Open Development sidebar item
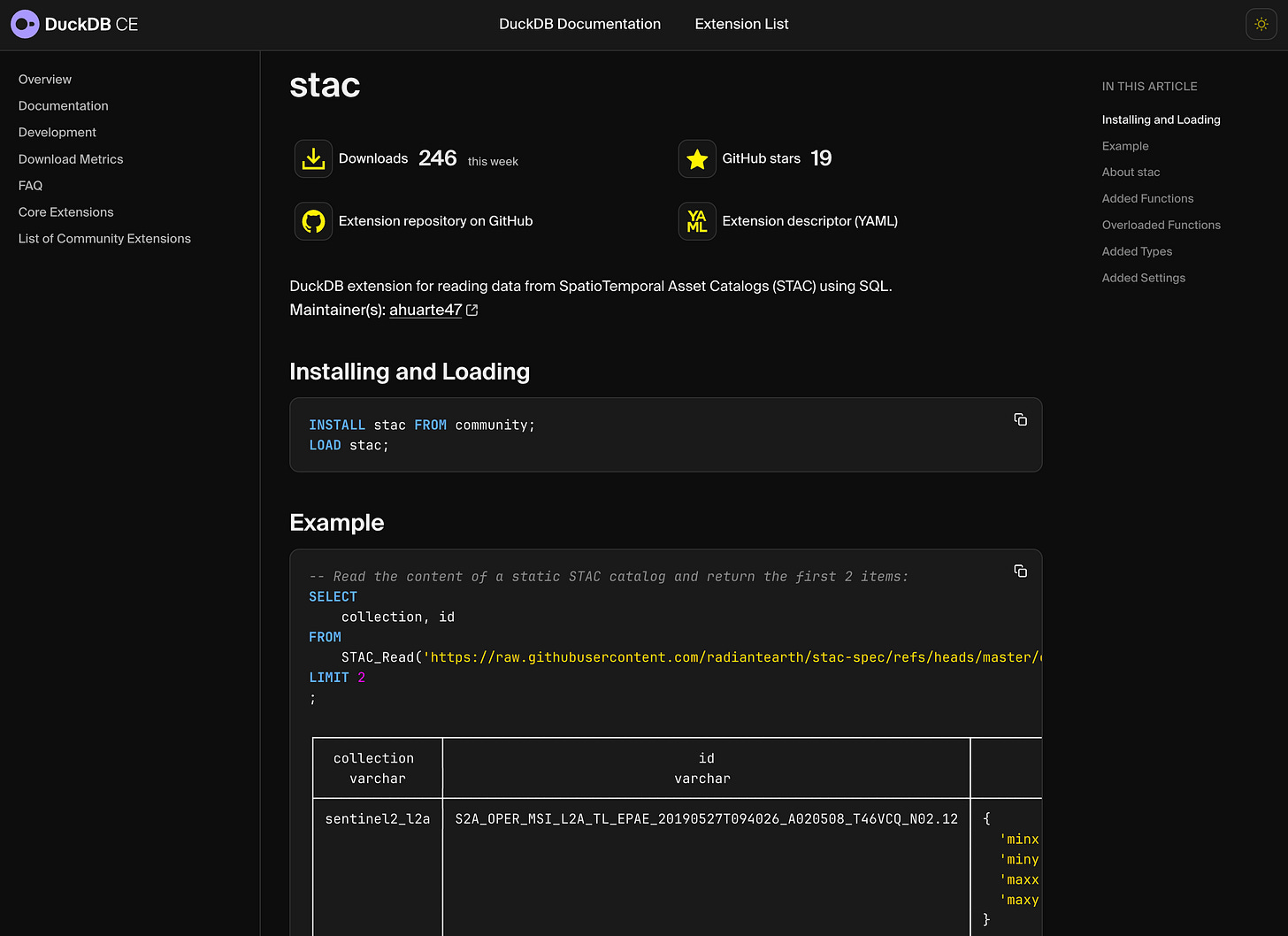Image resolution: width=1288 pixels, height=936 pixels. point(57,133)
